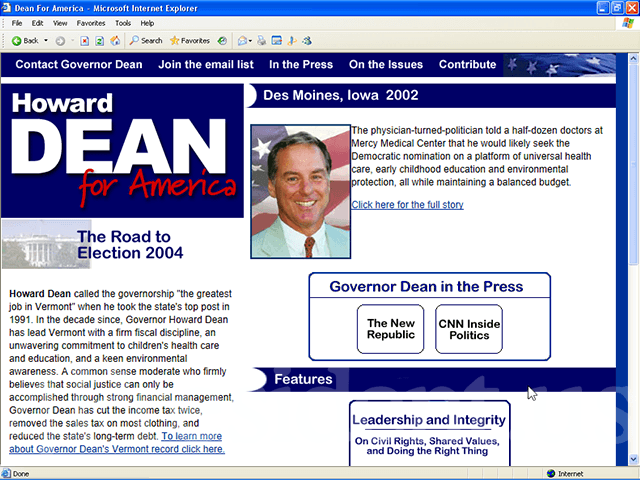This screenshot has height=480, width=640.
Task: Click Howard Dean's portrait photo
Action: 300,191
